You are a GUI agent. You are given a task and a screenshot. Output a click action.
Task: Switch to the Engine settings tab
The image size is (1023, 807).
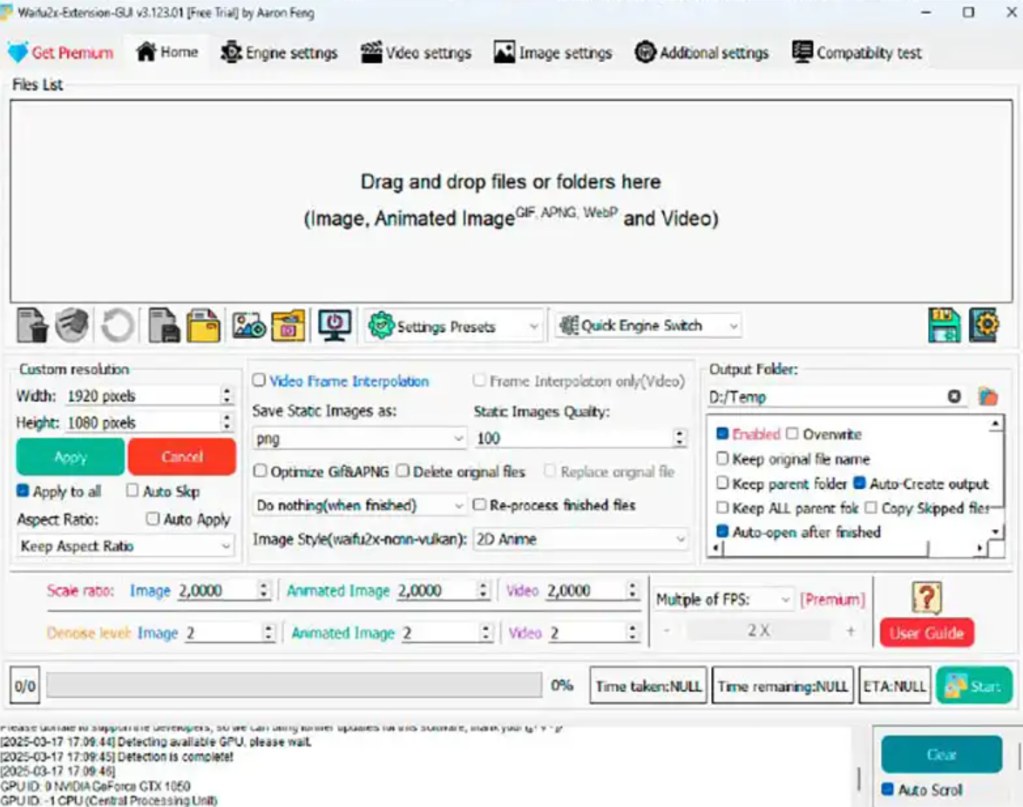point(279,53)
